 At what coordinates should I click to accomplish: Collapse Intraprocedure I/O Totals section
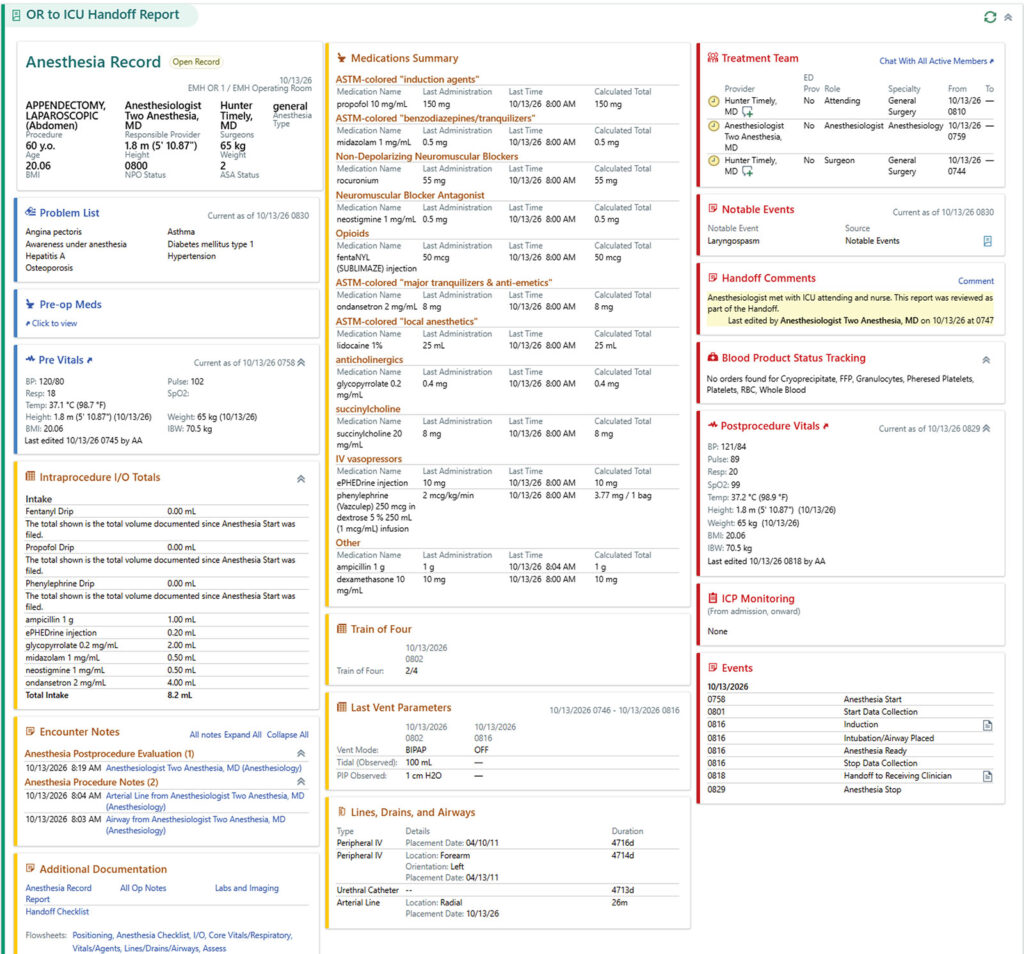tap(301, 479)
